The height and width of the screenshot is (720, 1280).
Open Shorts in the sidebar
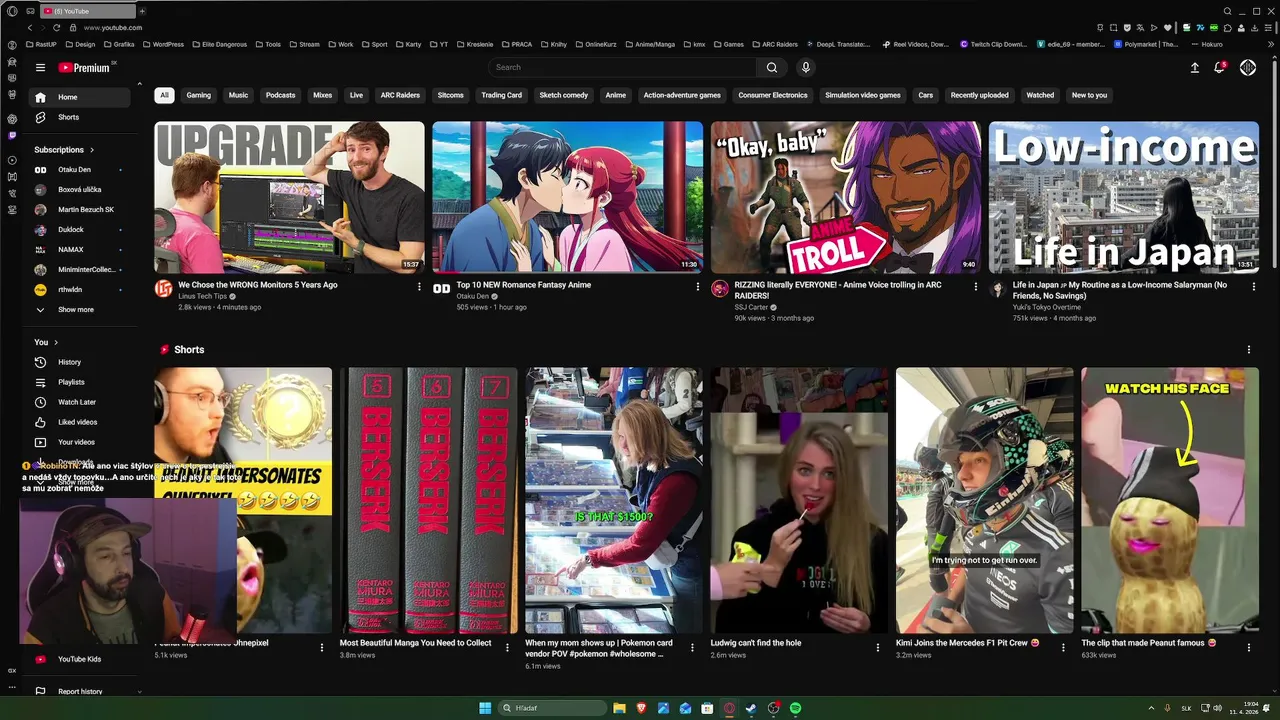80,117
